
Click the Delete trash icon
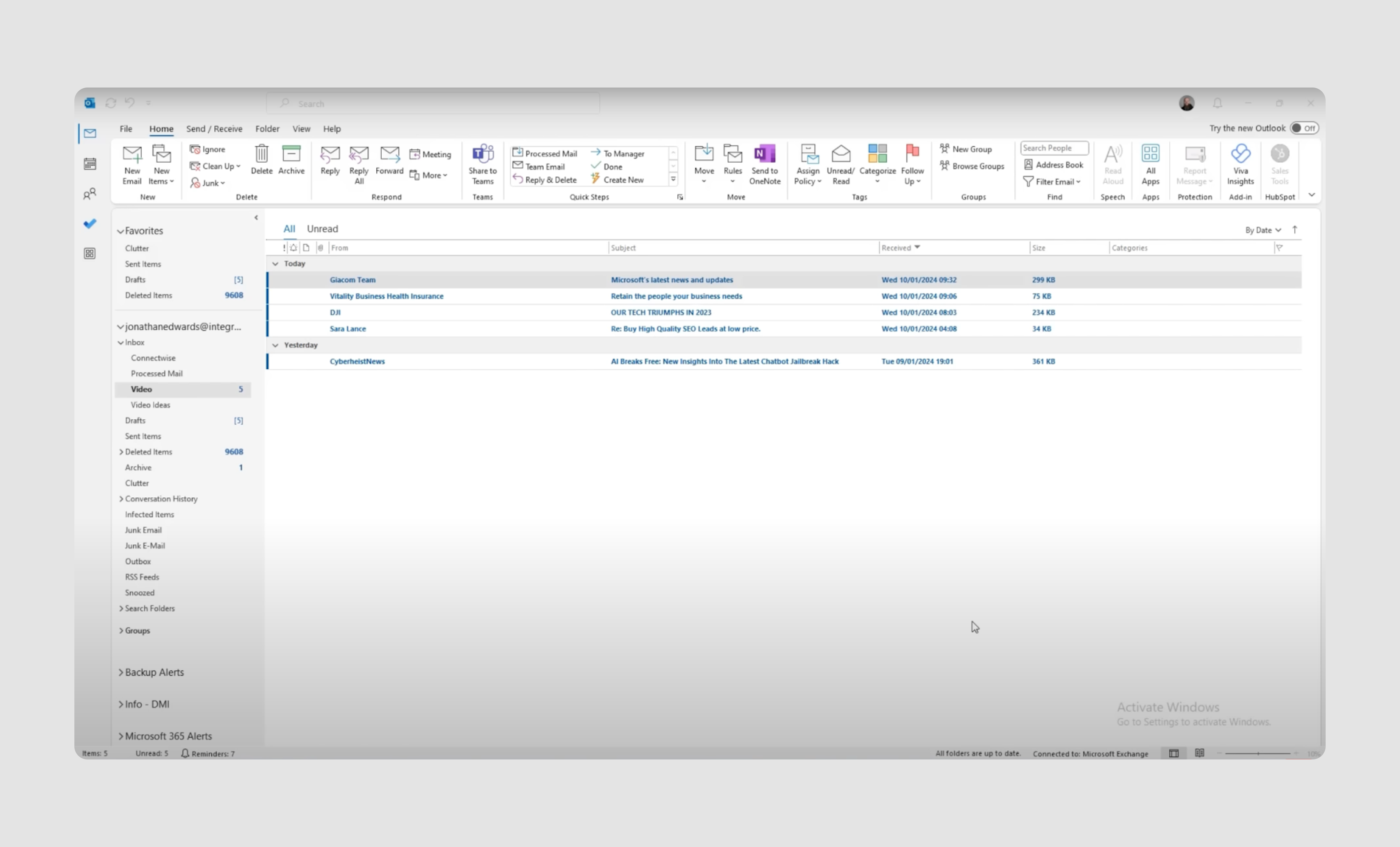tap(261, 153)
